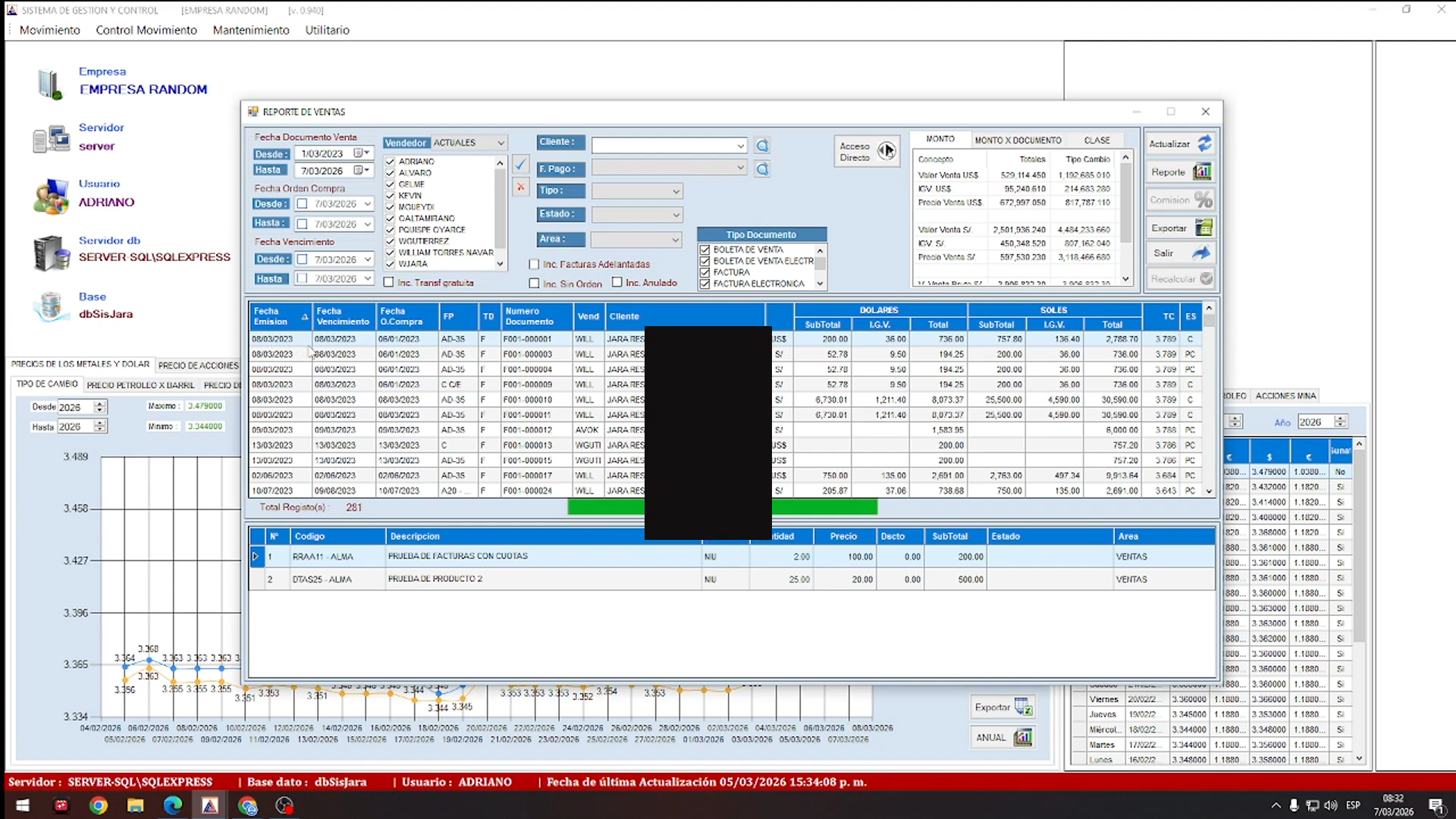Screen dimensions: 1456x819
Task: Click the sales grid vertical scrollbar
Action: (1209, 400)
